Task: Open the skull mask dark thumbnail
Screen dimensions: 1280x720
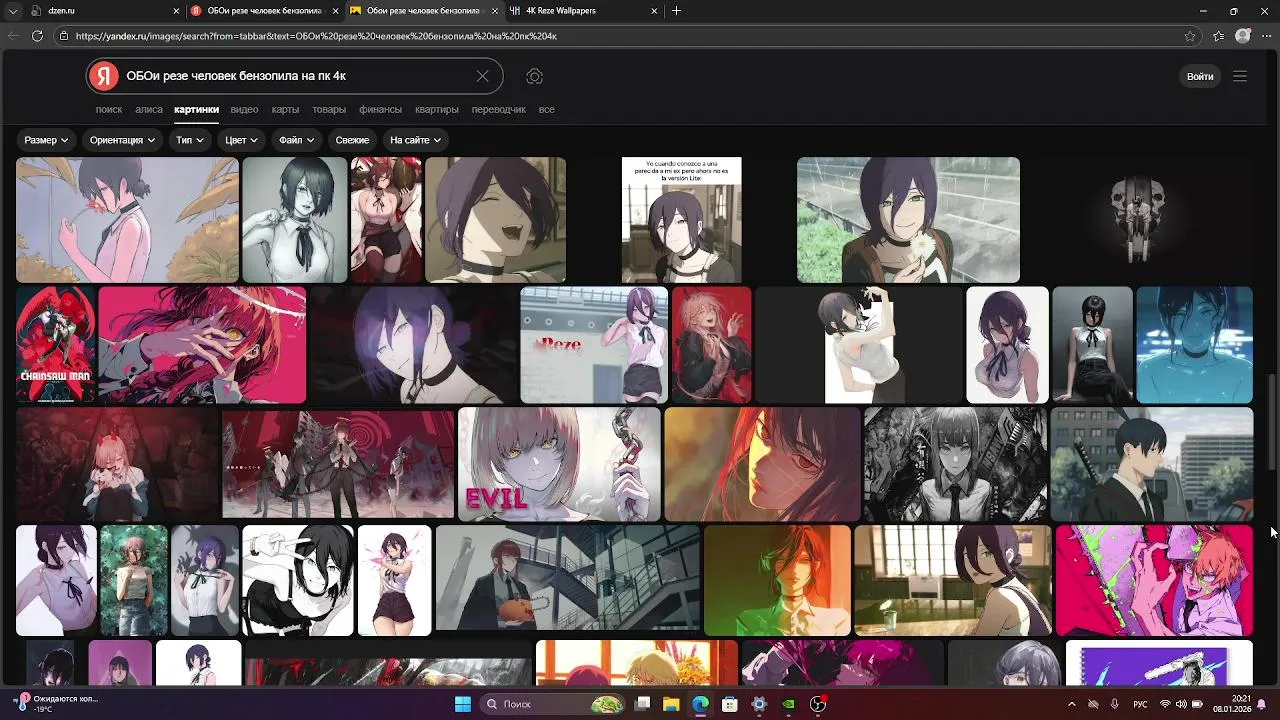Action: [x=1137, y=220]
